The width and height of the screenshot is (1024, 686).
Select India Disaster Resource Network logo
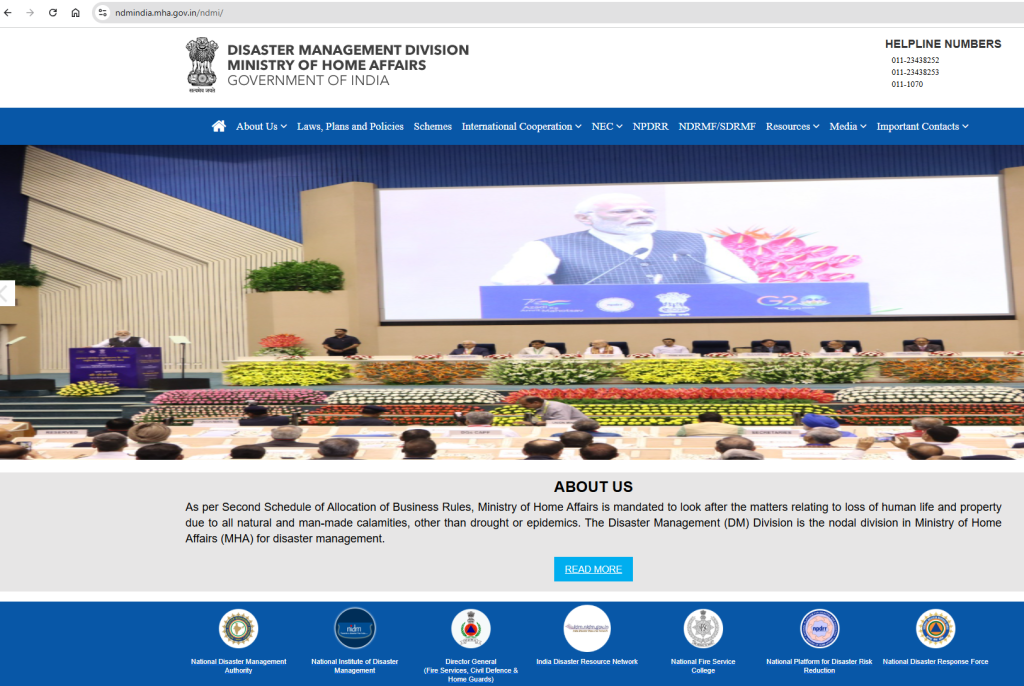(x=587, y=629)
